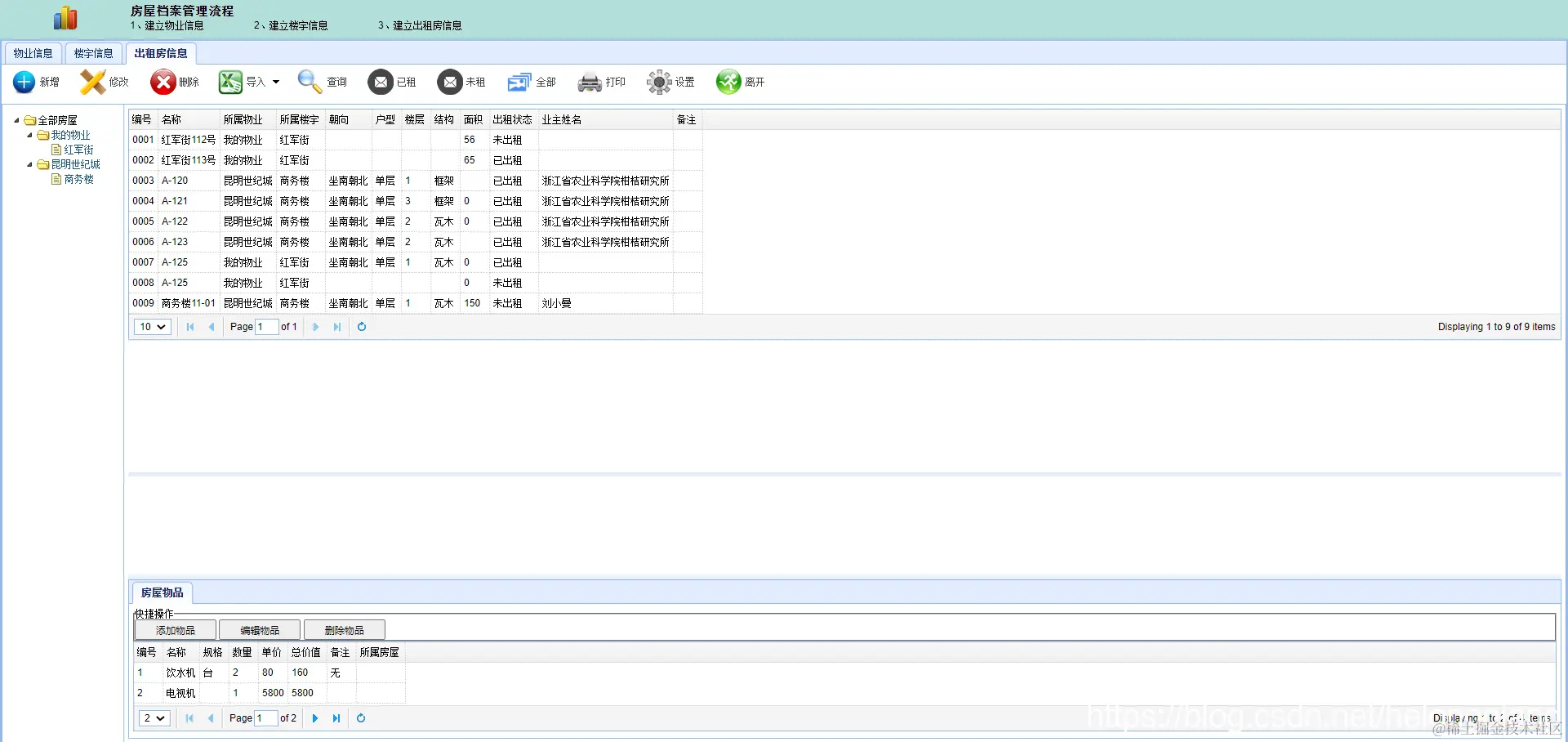The image size is (1568, 742).
Task: Select the 房屋物品 tab
Action: click(x=162, y=592)
